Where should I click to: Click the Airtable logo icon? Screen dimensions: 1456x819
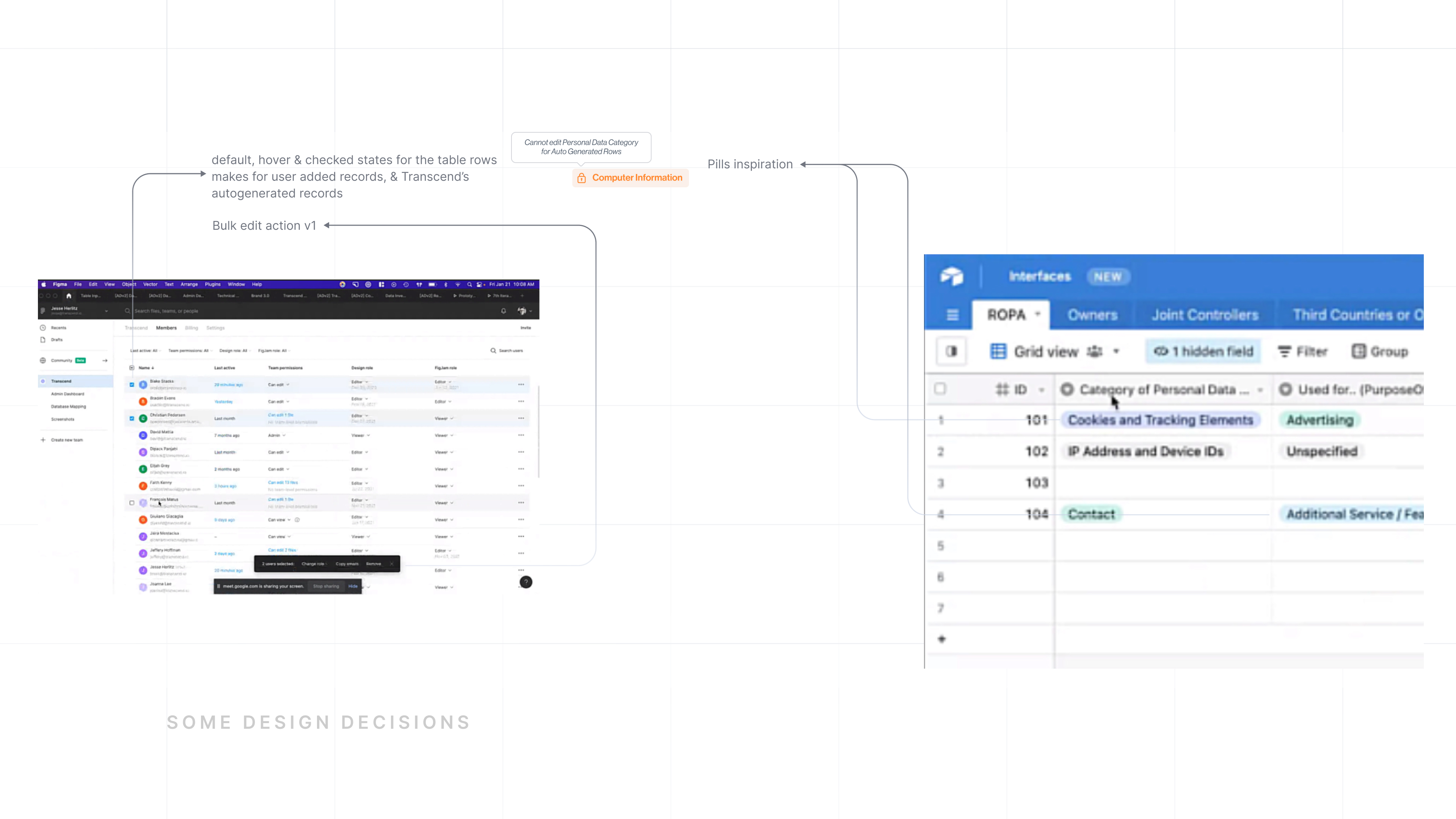coord(952,276)
